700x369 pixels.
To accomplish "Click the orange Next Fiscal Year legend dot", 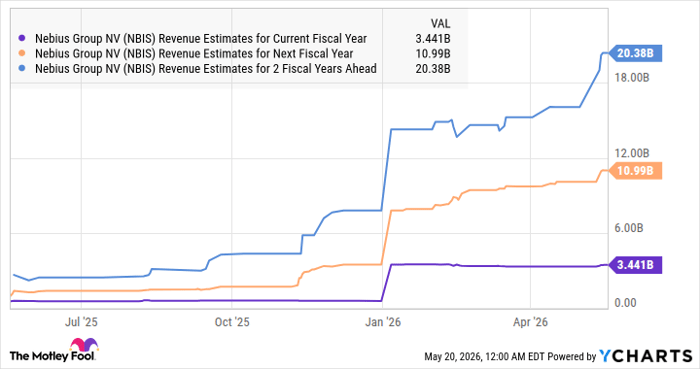I will (22, 54).
